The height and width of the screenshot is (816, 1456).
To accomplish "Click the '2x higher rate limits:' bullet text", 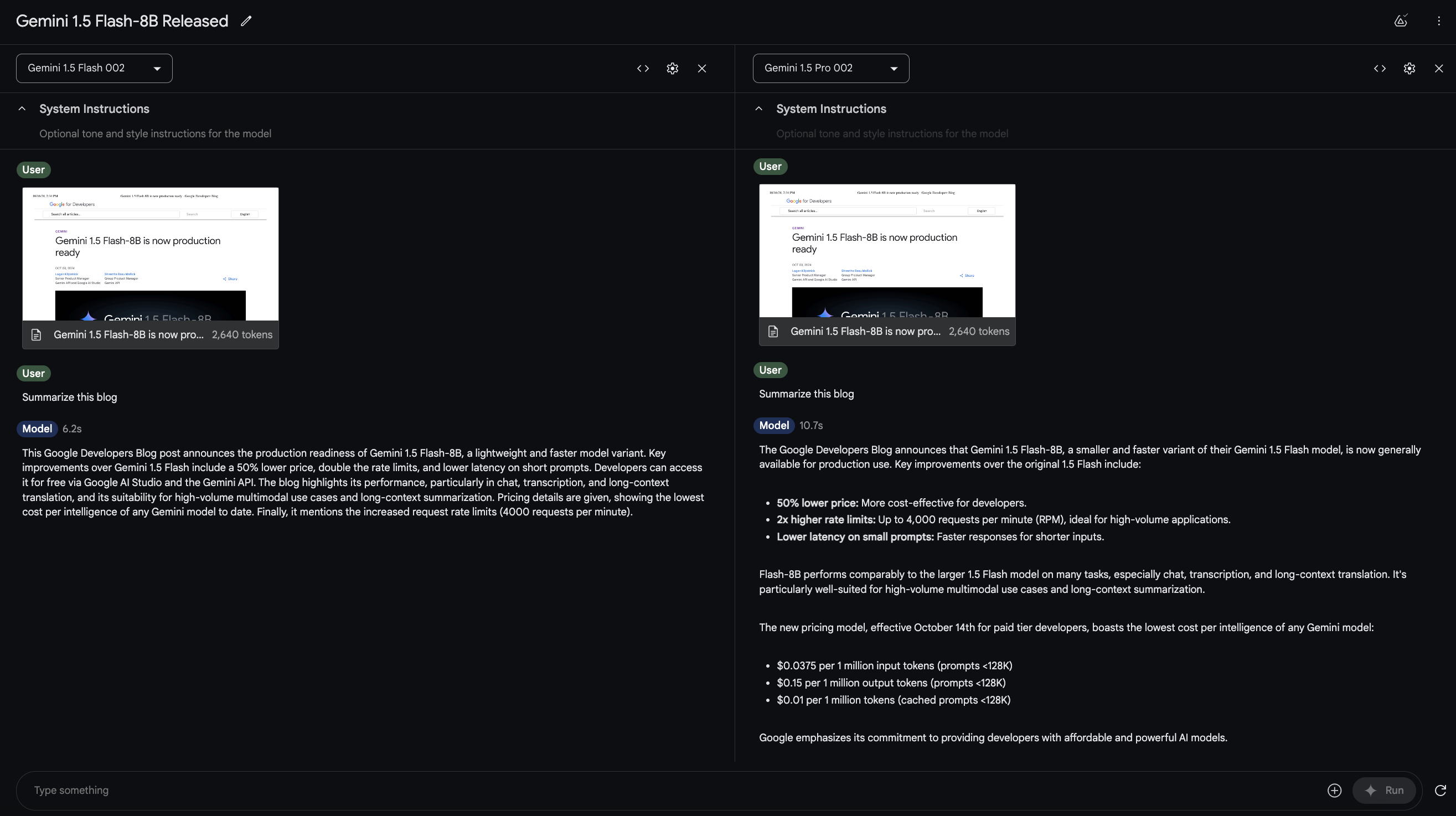I will point(826,520).
